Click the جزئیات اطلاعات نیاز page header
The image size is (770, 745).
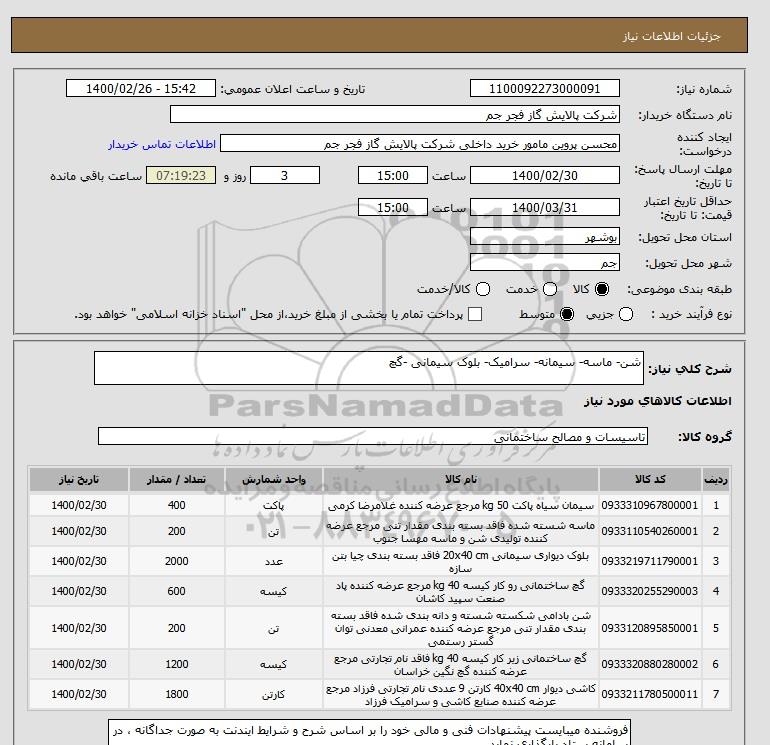coord(671,36)
